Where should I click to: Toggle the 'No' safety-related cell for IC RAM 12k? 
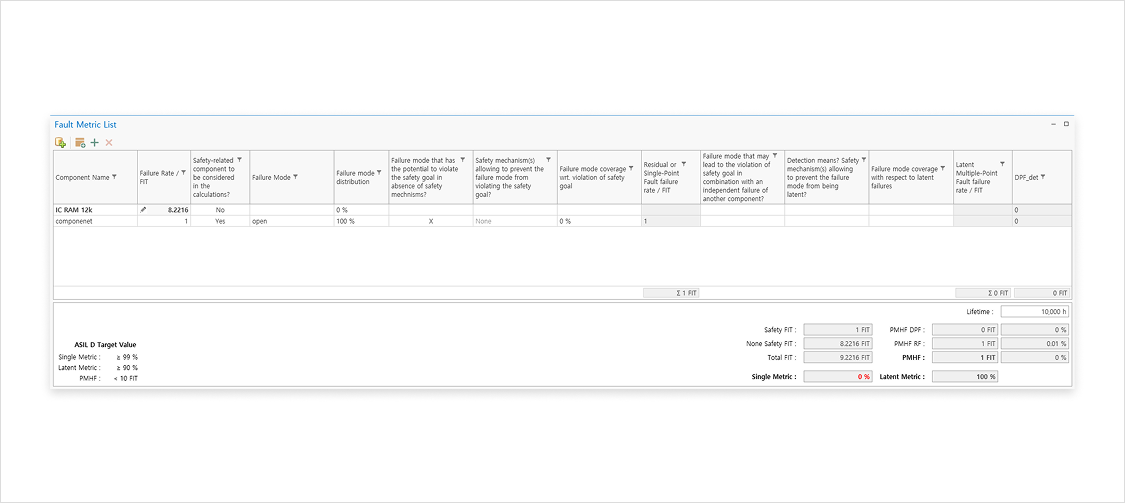pos(220,210)
